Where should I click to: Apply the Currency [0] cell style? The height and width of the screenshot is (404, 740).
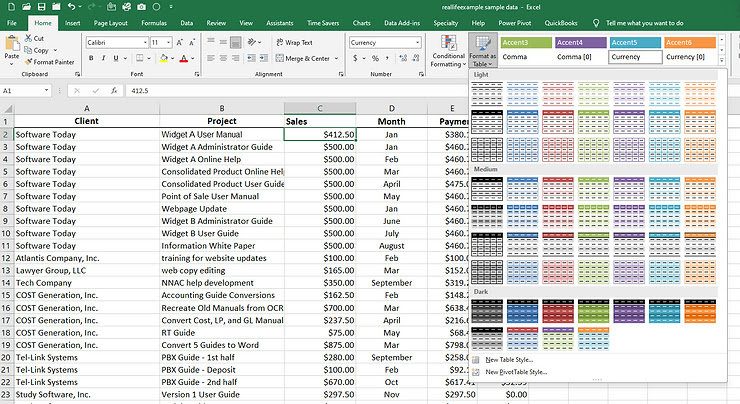[690, 57]
